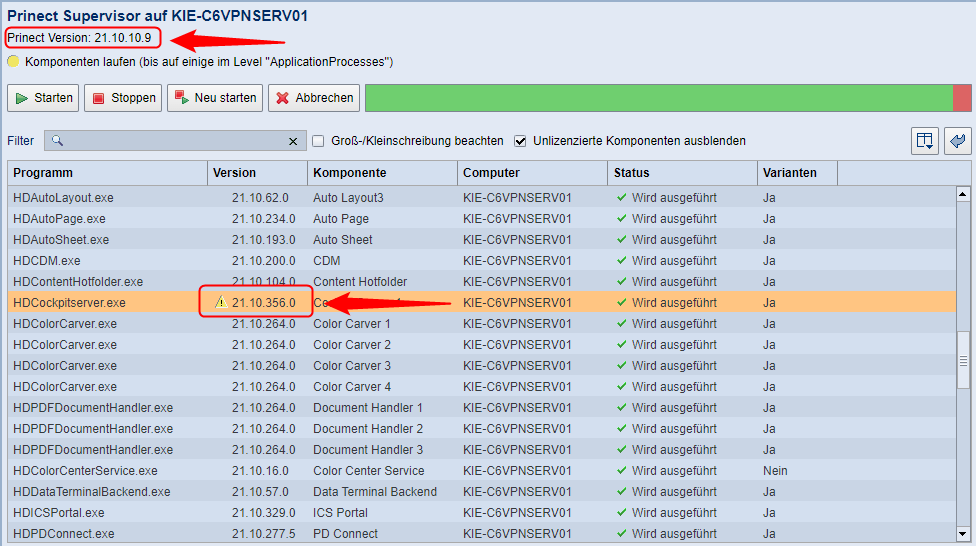Select the HDAutoPage.exe row

tap(482, 219)
